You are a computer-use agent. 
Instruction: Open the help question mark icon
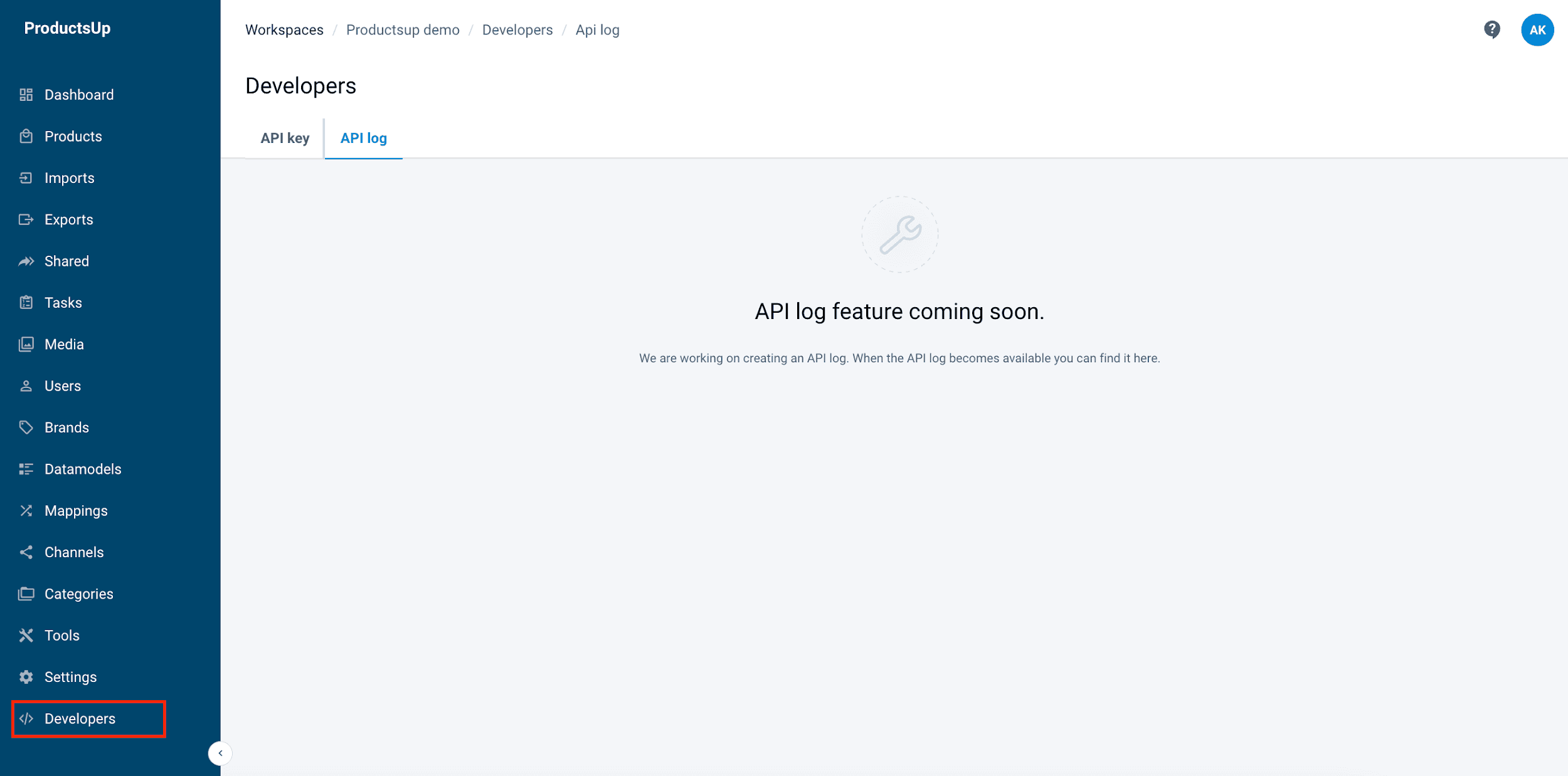(1492, 29)
